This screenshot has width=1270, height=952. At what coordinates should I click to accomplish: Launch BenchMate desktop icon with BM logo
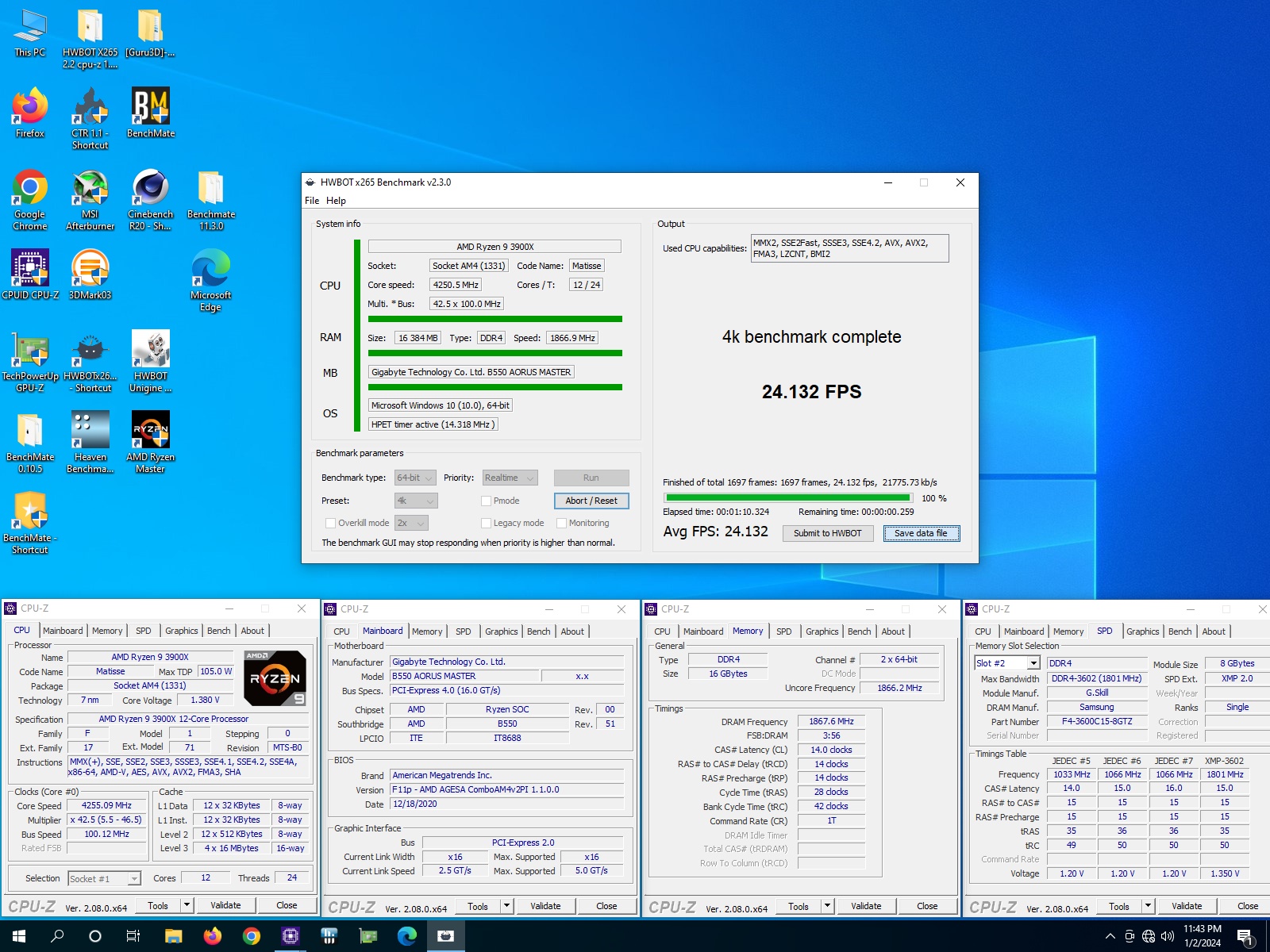point(150,113)
